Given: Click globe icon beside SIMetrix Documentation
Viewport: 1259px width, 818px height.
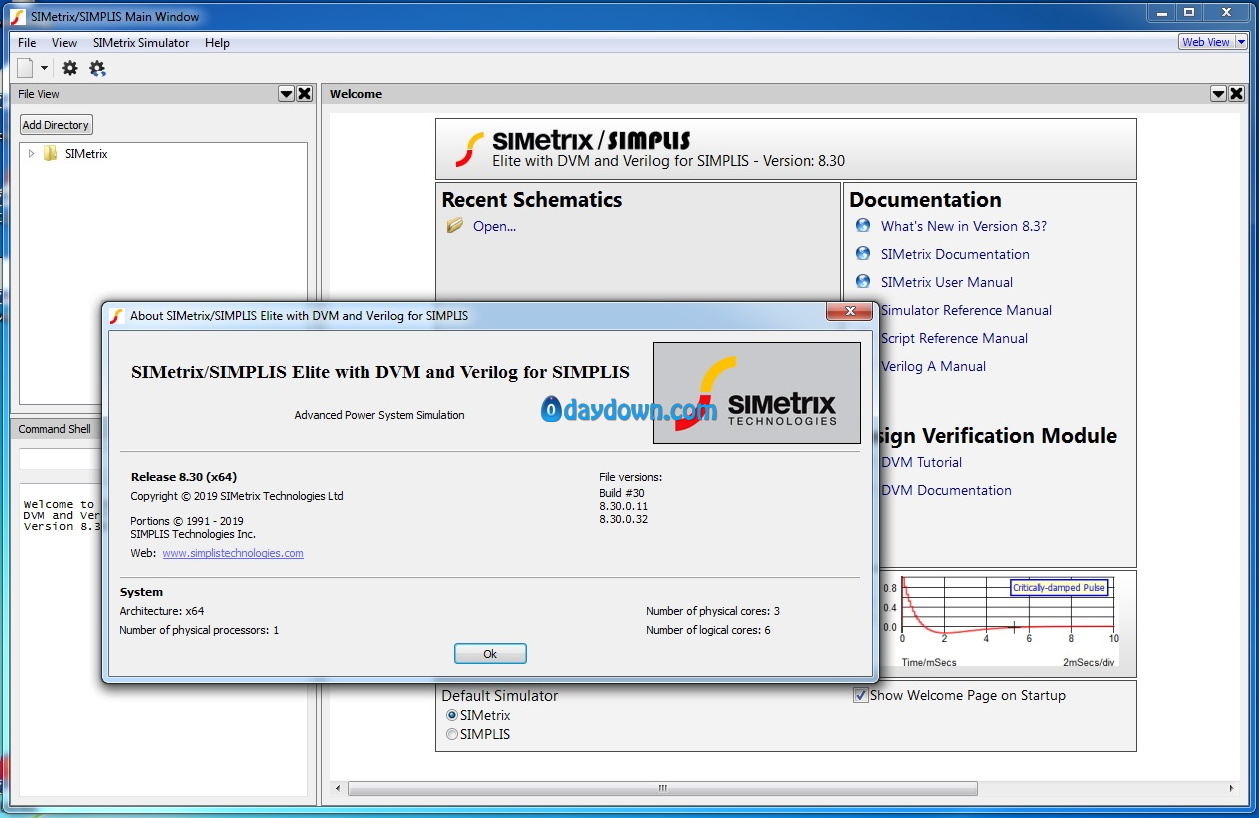Looking at the screenshot, I should pyautogui.click(x=863, y=254).
